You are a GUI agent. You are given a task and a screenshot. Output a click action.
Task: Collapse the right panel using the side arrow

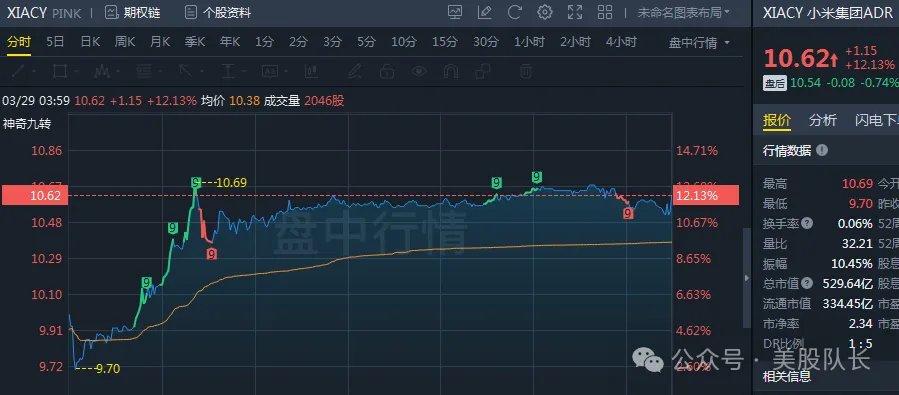[x=746, y=278]
